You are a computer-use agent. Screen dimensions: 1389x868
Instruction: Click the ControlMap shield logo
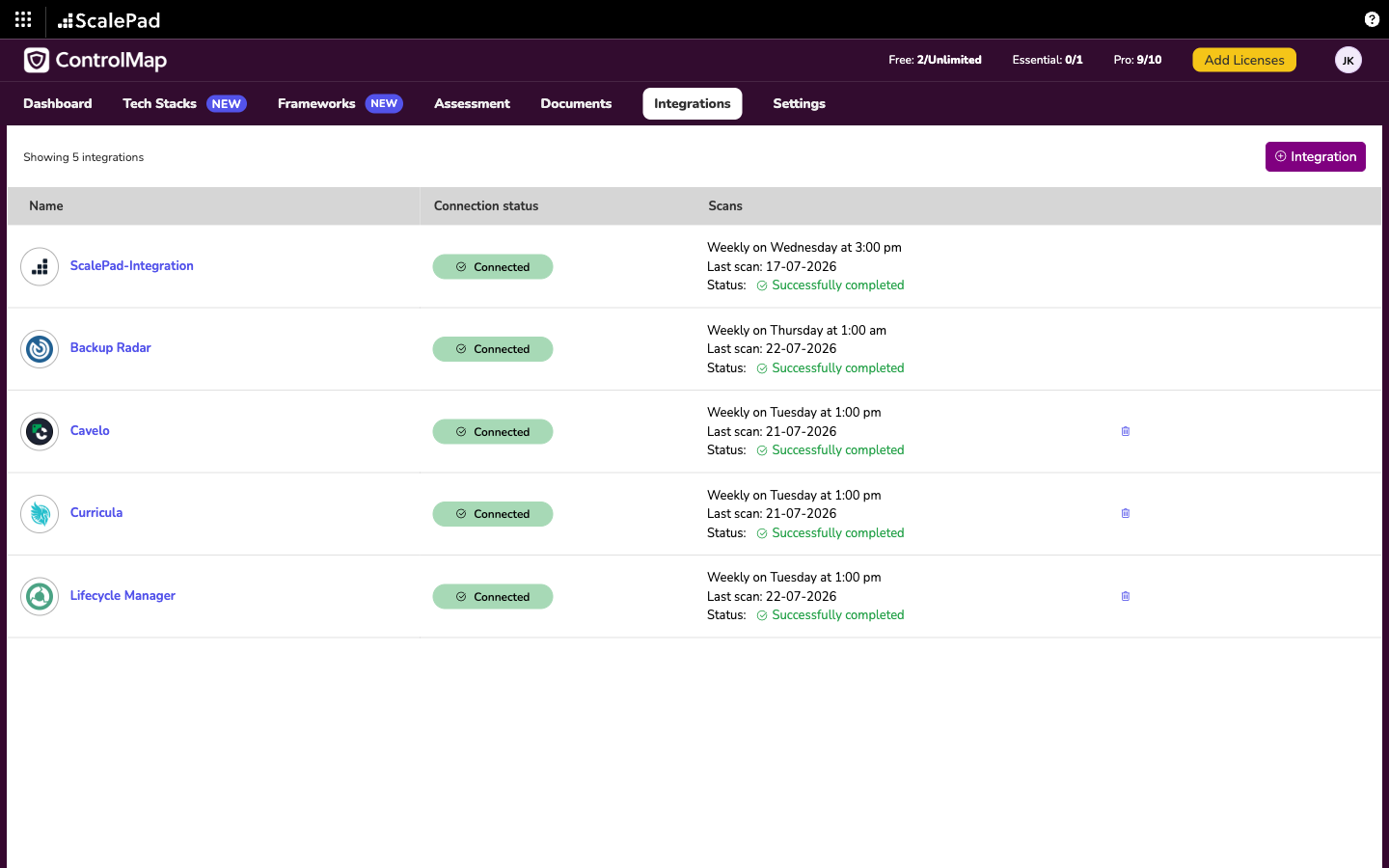point(37,60)
